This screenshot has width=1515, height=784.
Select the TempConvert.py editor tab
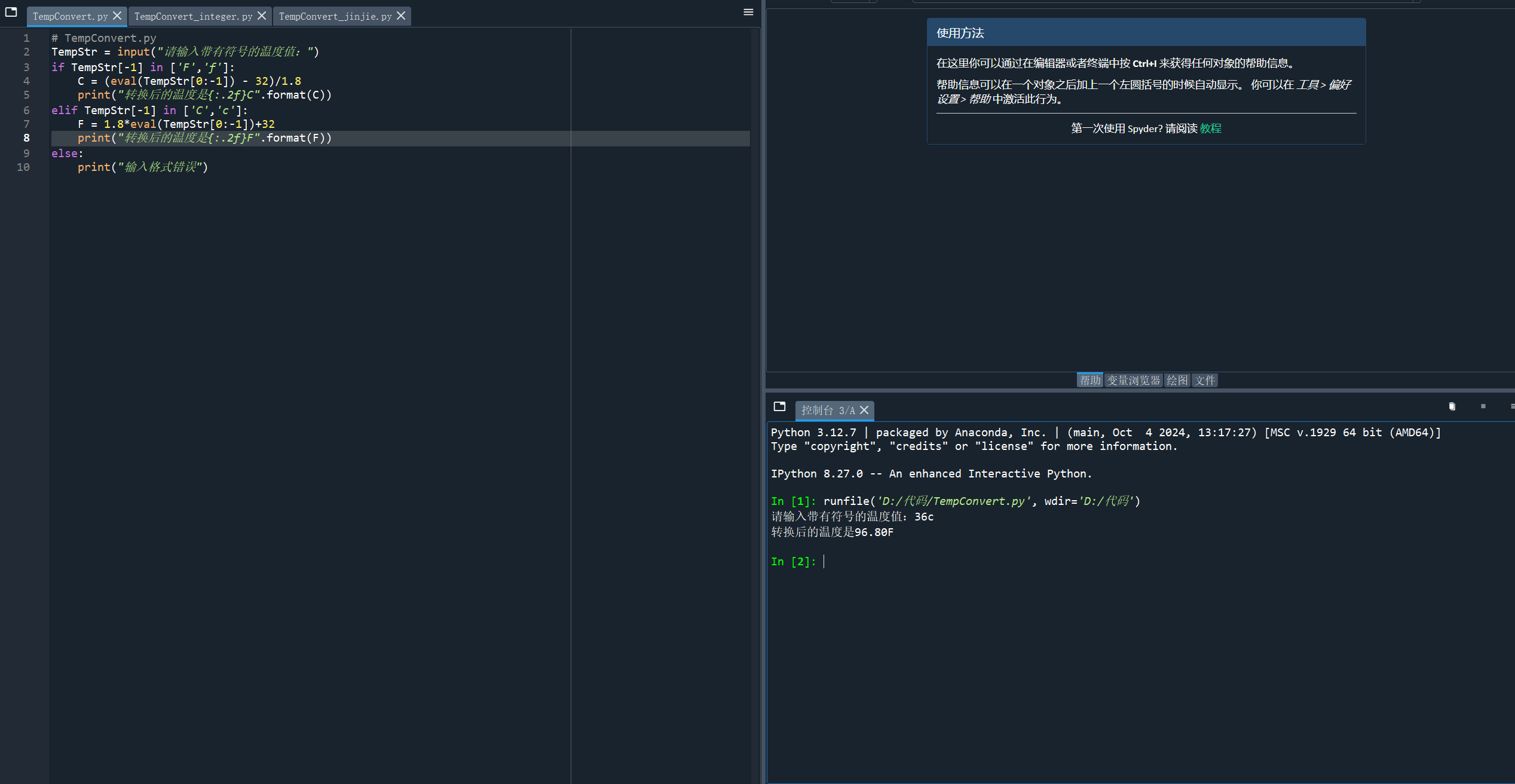(70, 17)
